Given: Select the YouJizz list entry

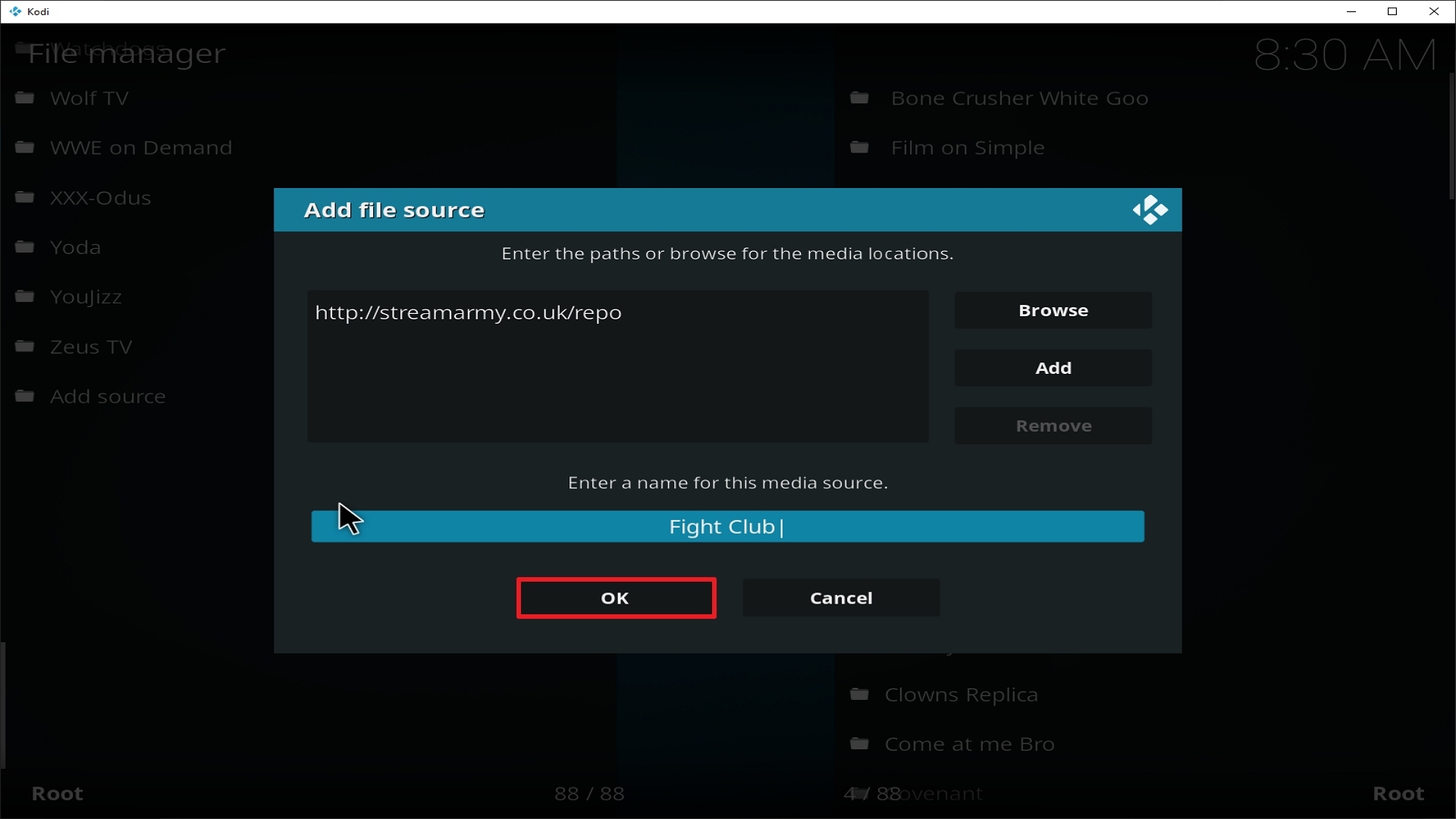Looking at the screenshot, I should pos(86,297).
